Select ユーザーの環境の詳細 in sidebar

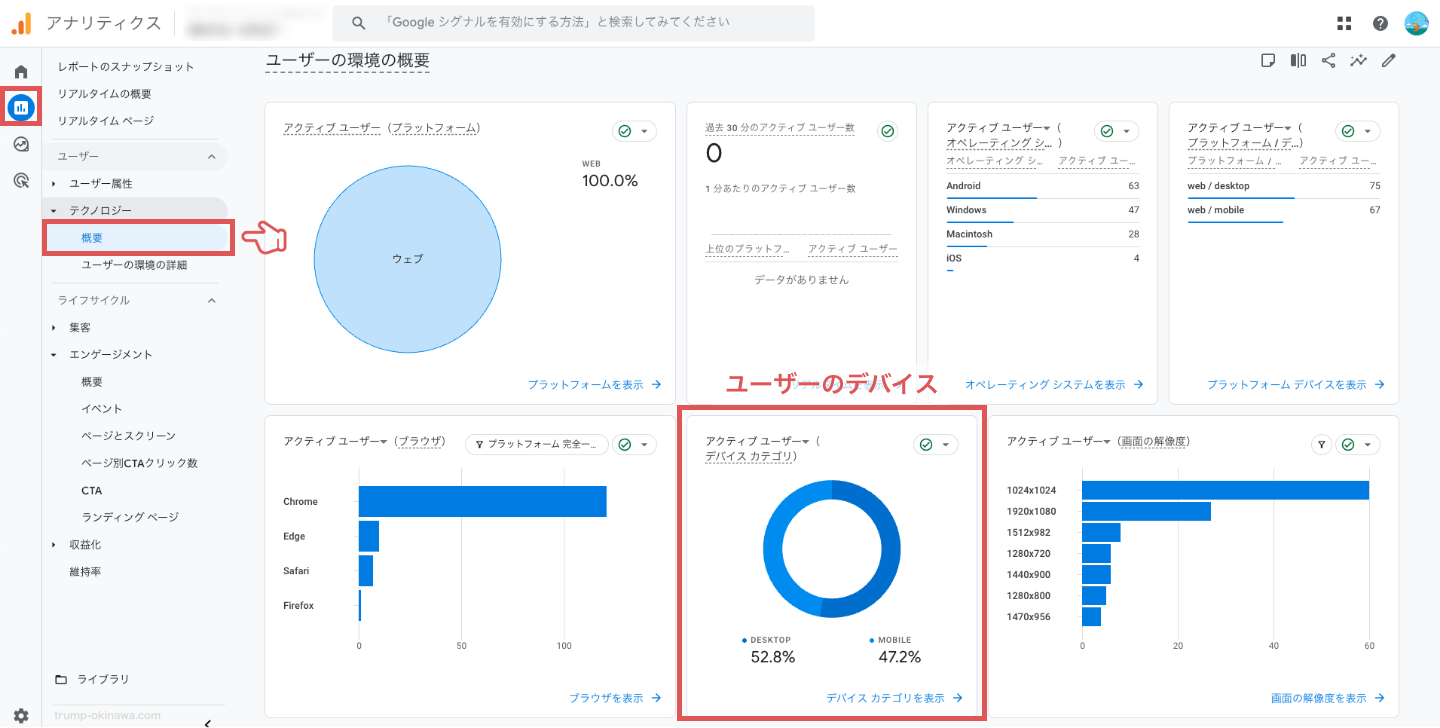tap(134, 265)
